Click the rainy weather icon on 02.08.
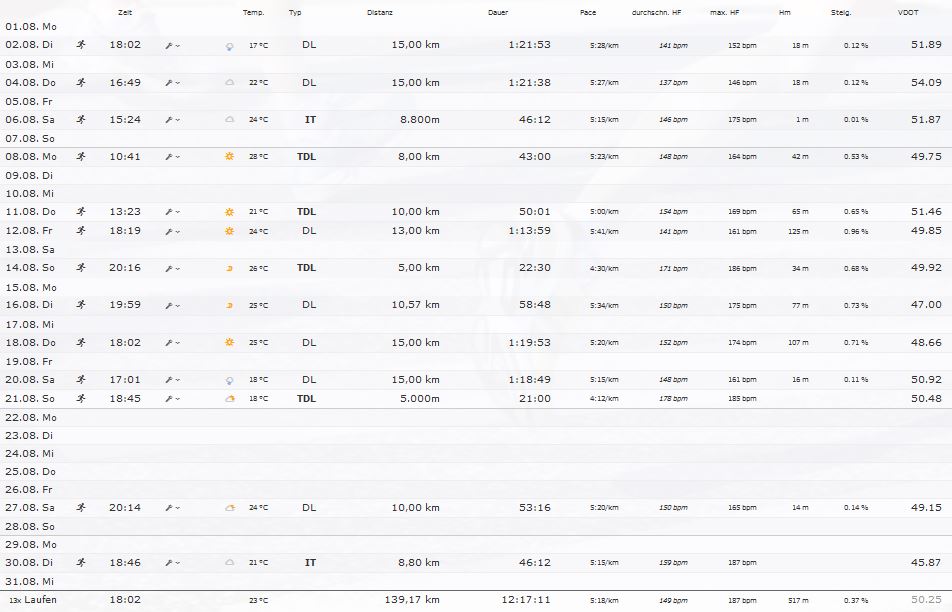952x612 pixels. (229, 46)
